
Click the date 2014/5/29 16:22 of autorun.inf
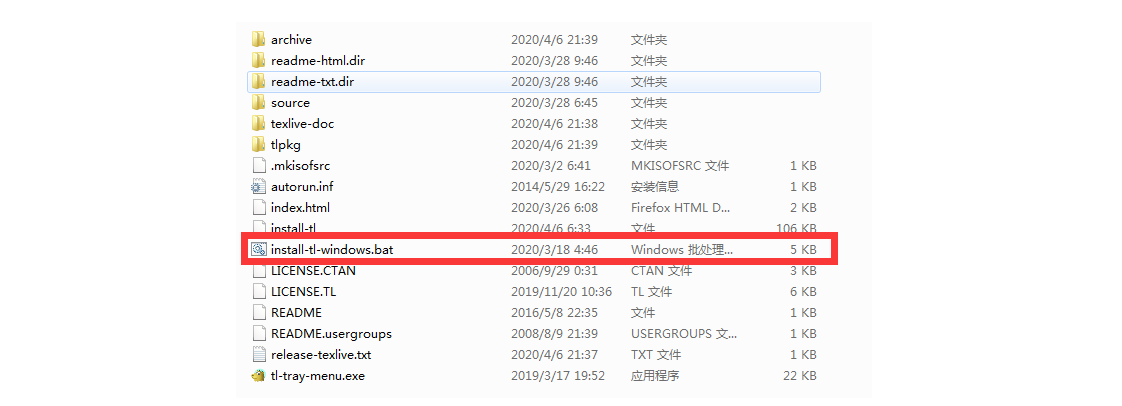point(557,187)
